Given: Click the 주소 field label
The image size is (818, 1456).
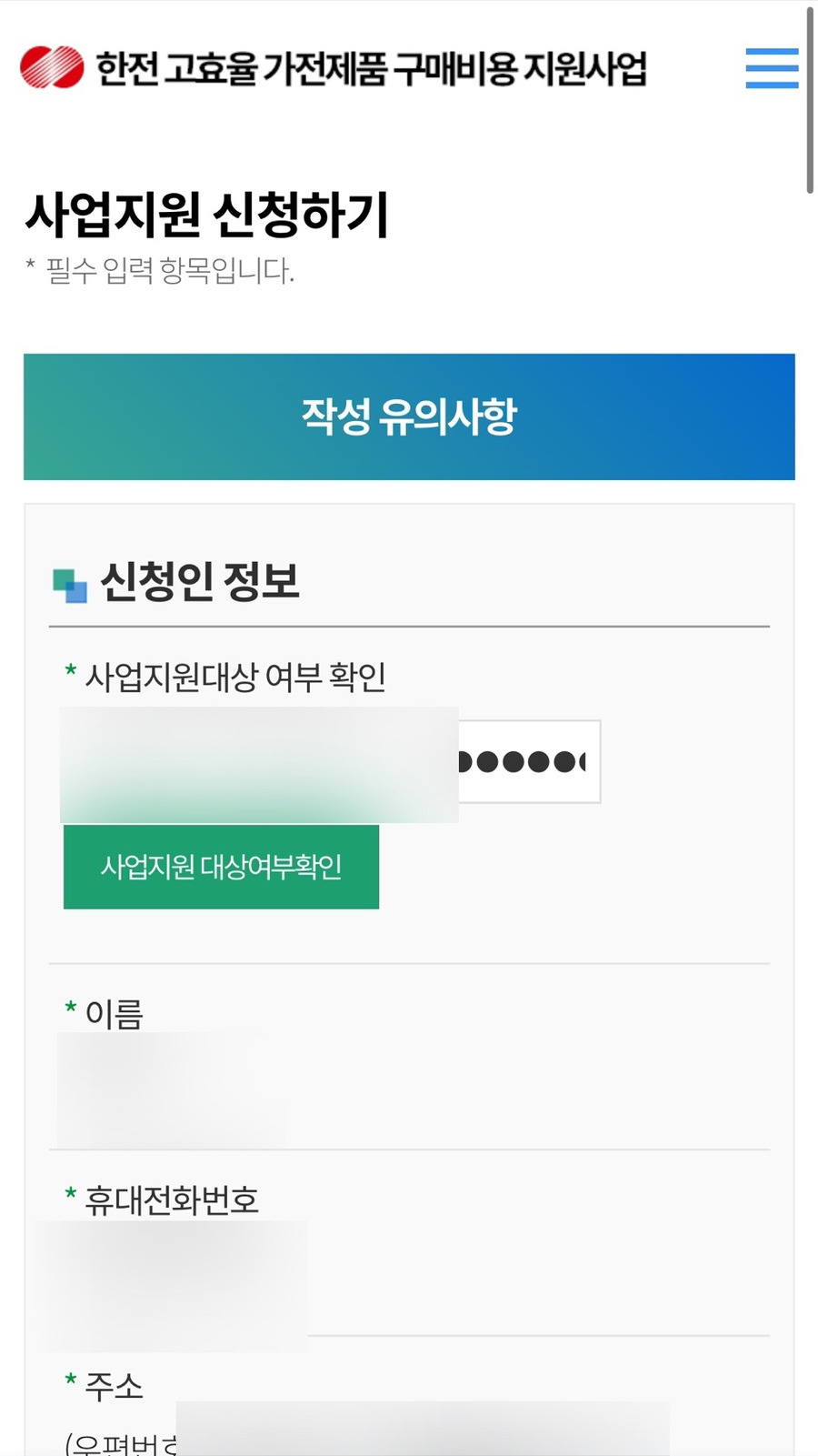Looking at the screenshot, I should (114, 1387).
